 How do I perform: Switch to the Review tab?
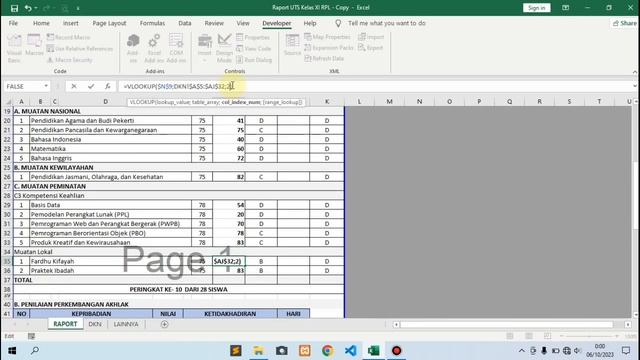pos(214,23)
